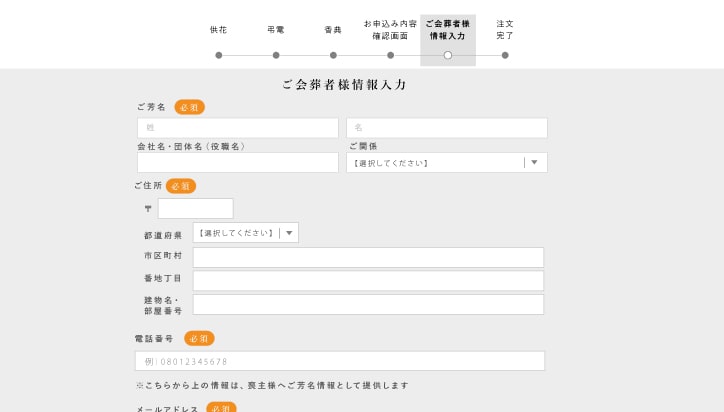Open the 都道府県 prefecture dropdown
This screenshot has height=412, width=724.
(x=246, y=233)
